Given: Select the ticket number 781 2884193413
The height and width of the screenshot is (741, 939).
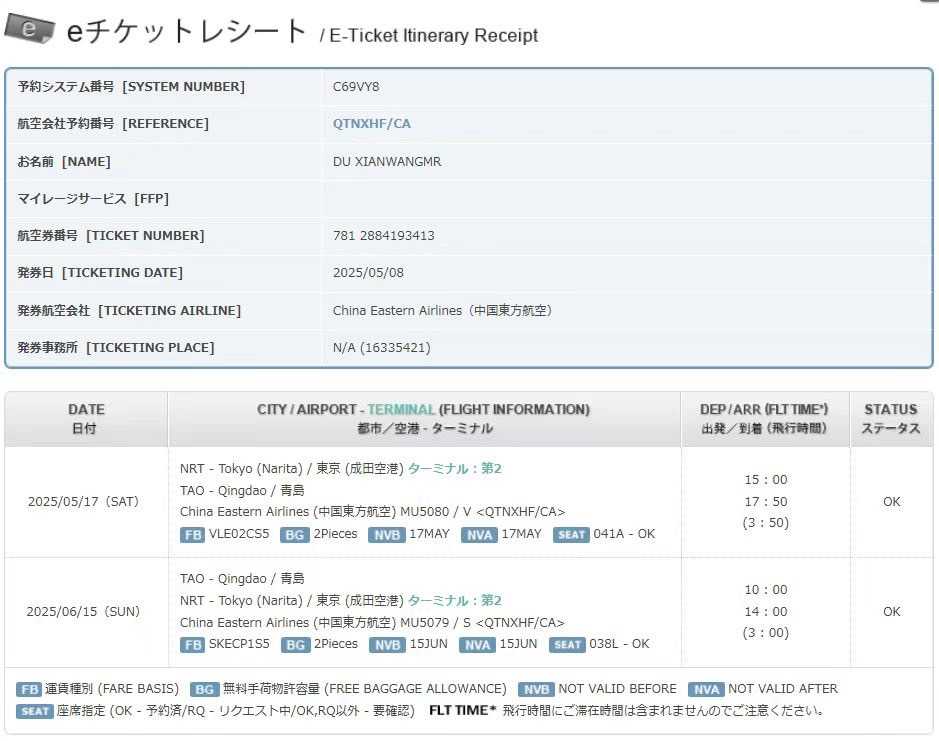Looking at the screenshot, I should (x=383, y=236).
